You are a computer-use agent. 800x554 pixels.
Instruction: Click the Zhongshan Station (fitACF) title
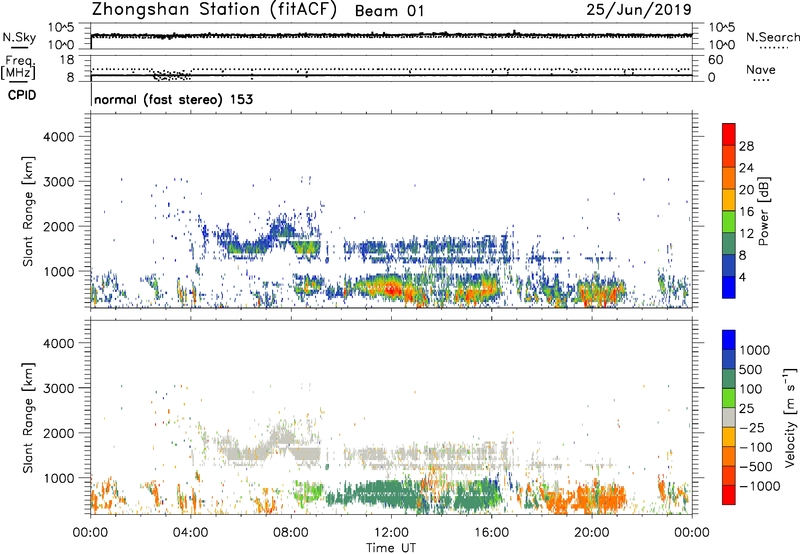[x=214, y=10]
